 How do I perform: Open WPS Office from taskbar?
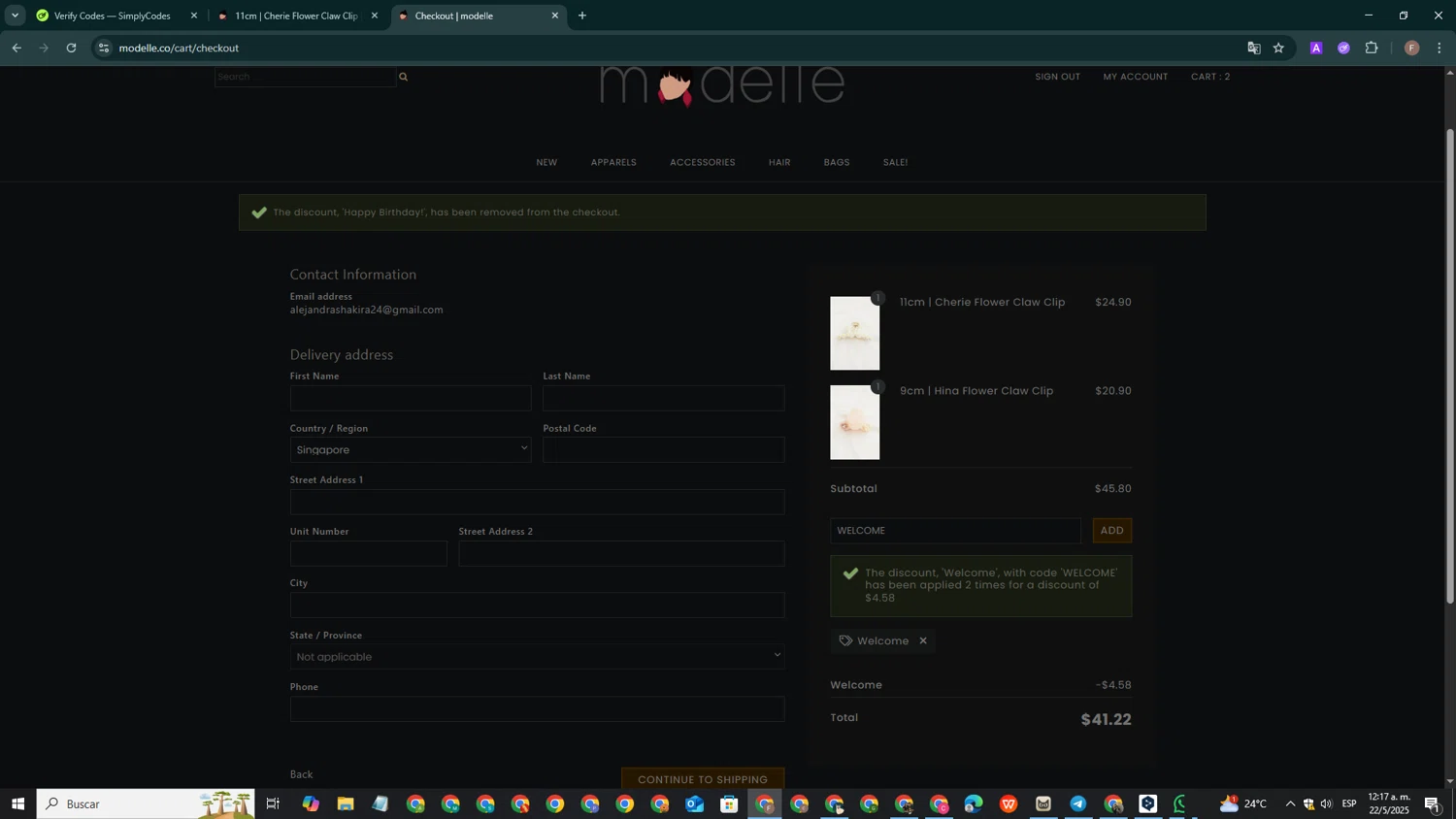tap(1009, 803)
